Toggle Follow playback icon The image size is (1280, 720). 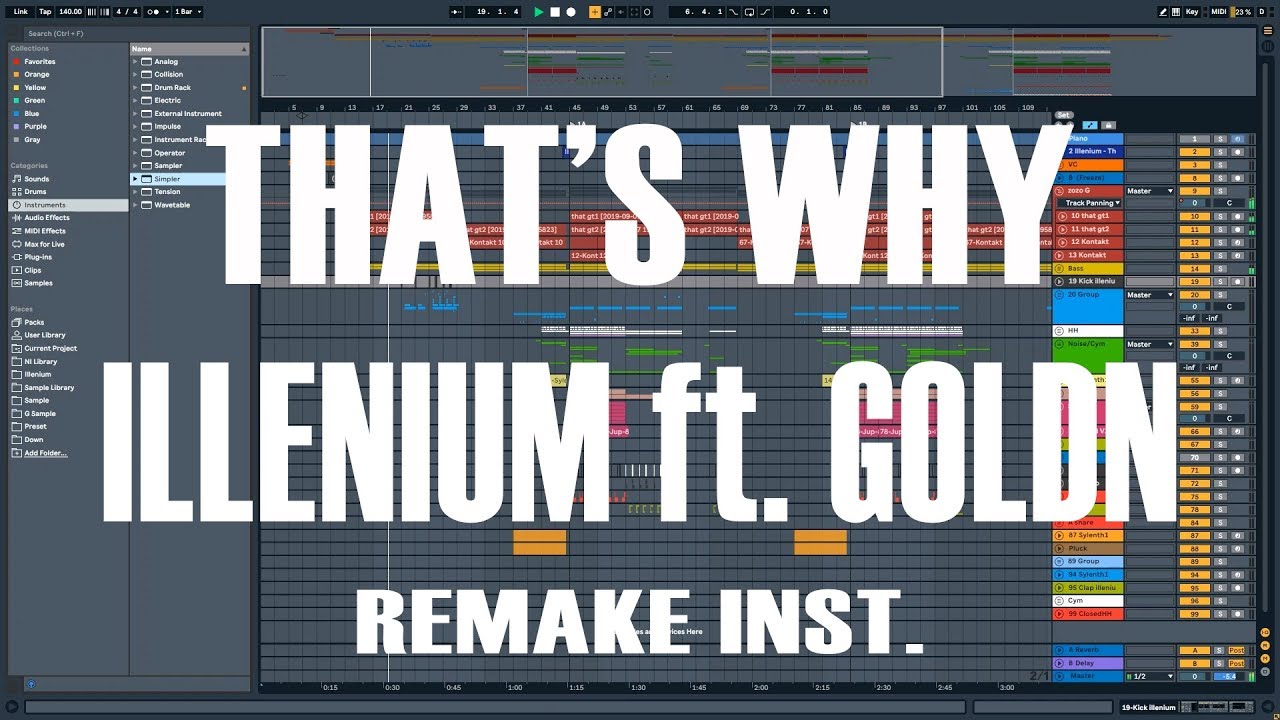(457, 12)
